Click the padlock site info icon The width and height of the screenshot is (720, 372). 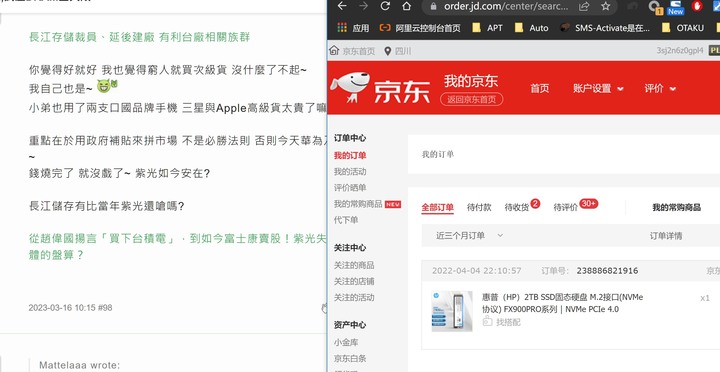[x=434, y=6]
